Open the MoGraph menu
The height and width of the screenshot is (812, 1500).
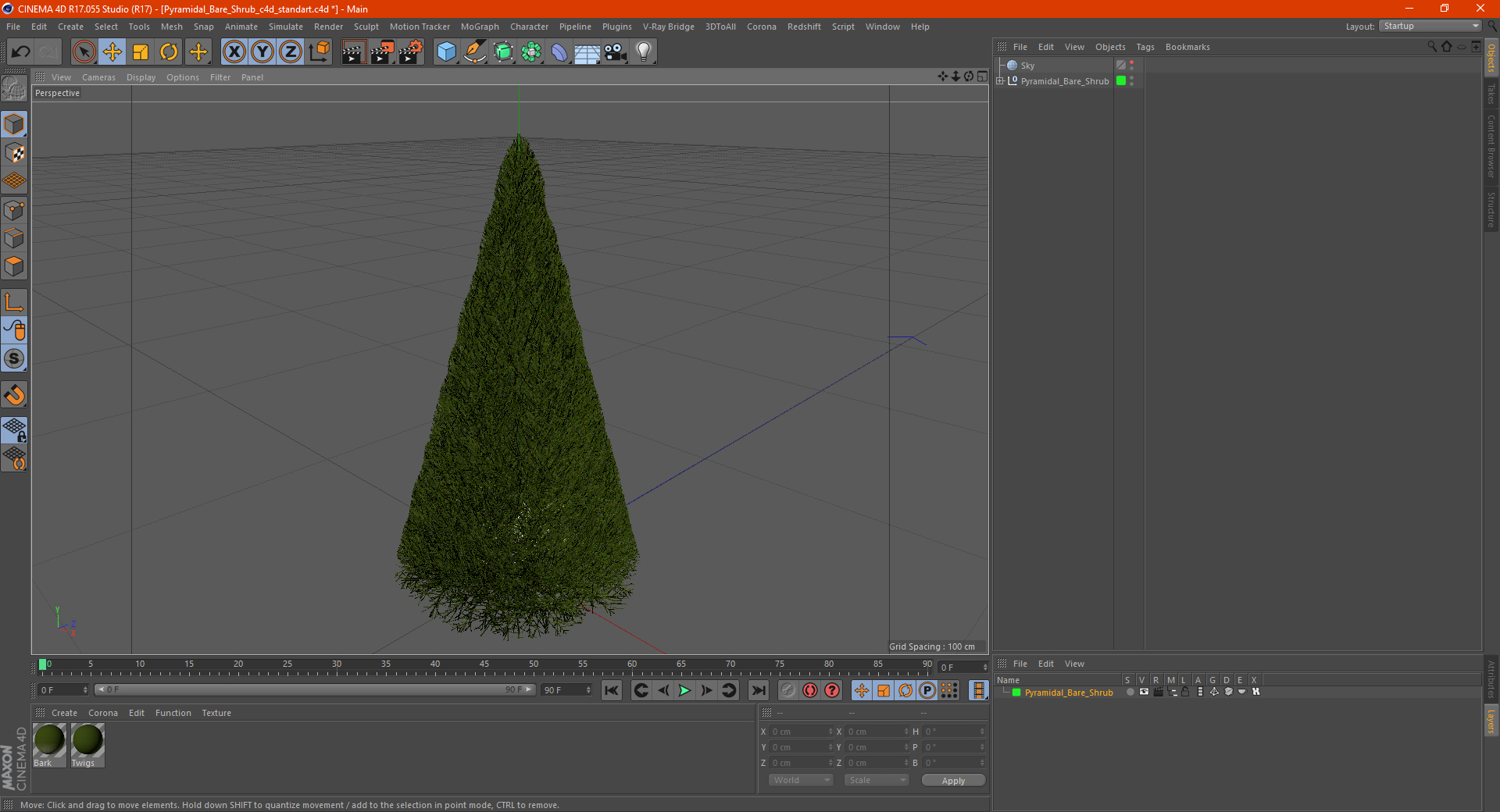[x=480, y=27]
